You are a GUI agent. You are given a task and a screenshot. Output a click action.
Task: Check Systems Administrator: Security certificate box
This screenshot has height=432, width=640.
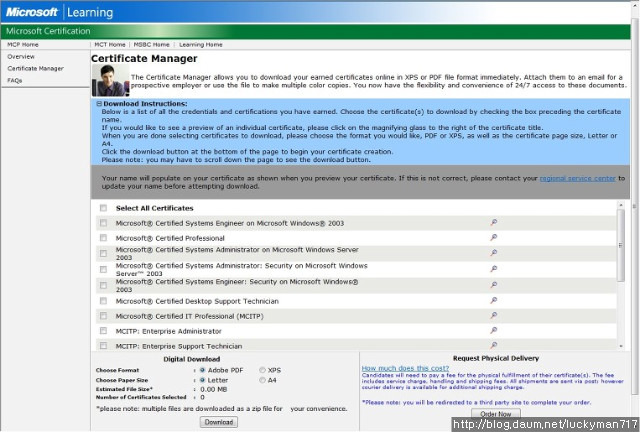[103, 269]
